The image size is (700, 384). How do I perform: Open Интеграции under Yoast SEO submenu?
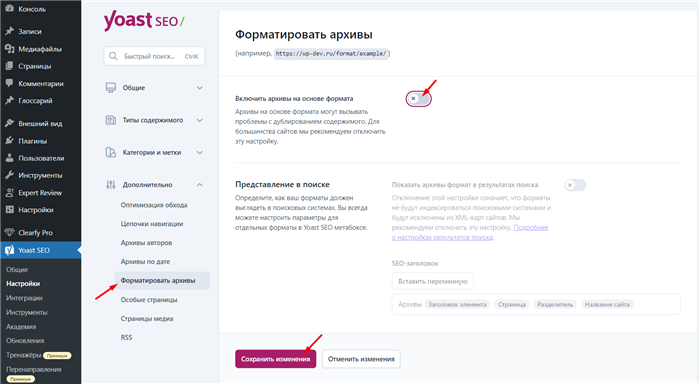point(25,298)
